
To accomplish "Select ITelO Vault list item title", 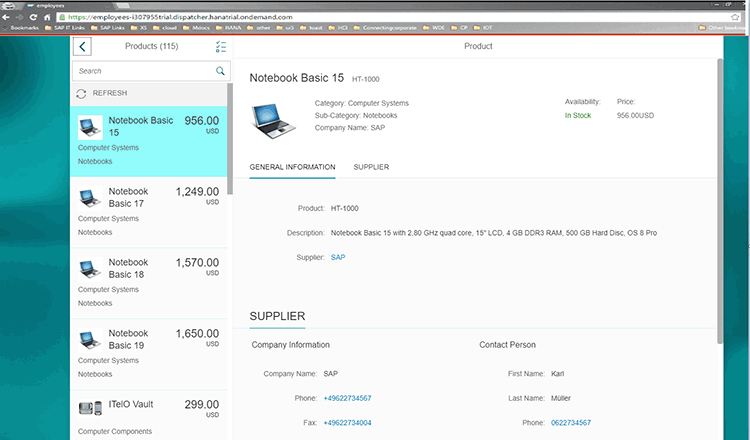I will tap(131, 404).
